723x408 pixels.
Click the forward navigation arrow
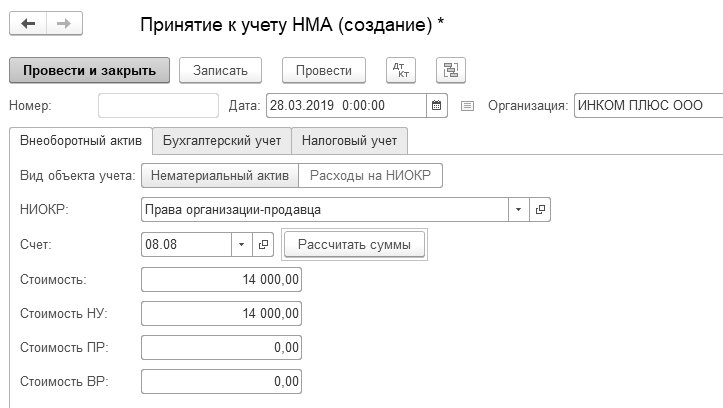63,23
